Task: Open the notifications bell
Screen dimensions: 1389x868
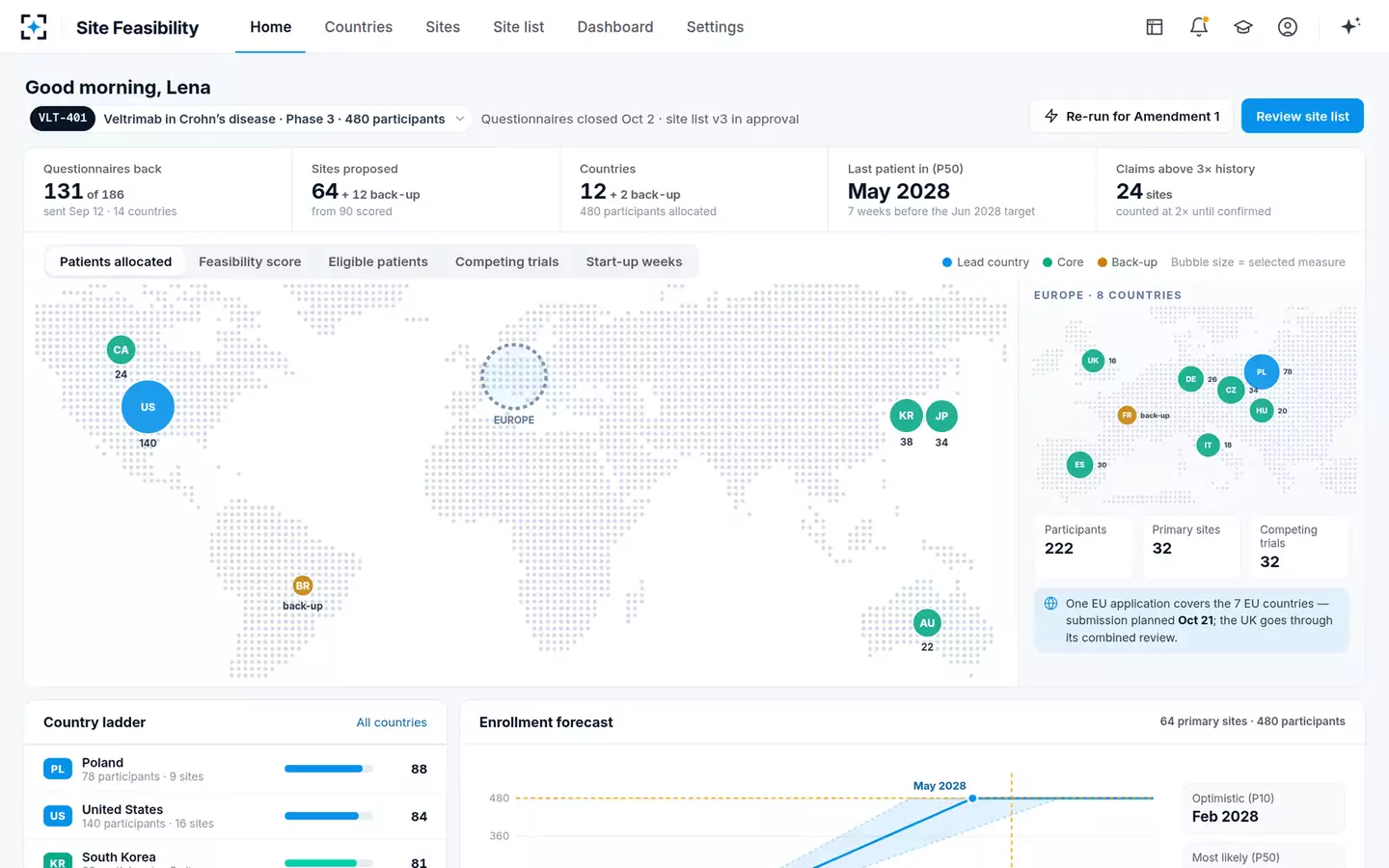Action: [1199, 27]
